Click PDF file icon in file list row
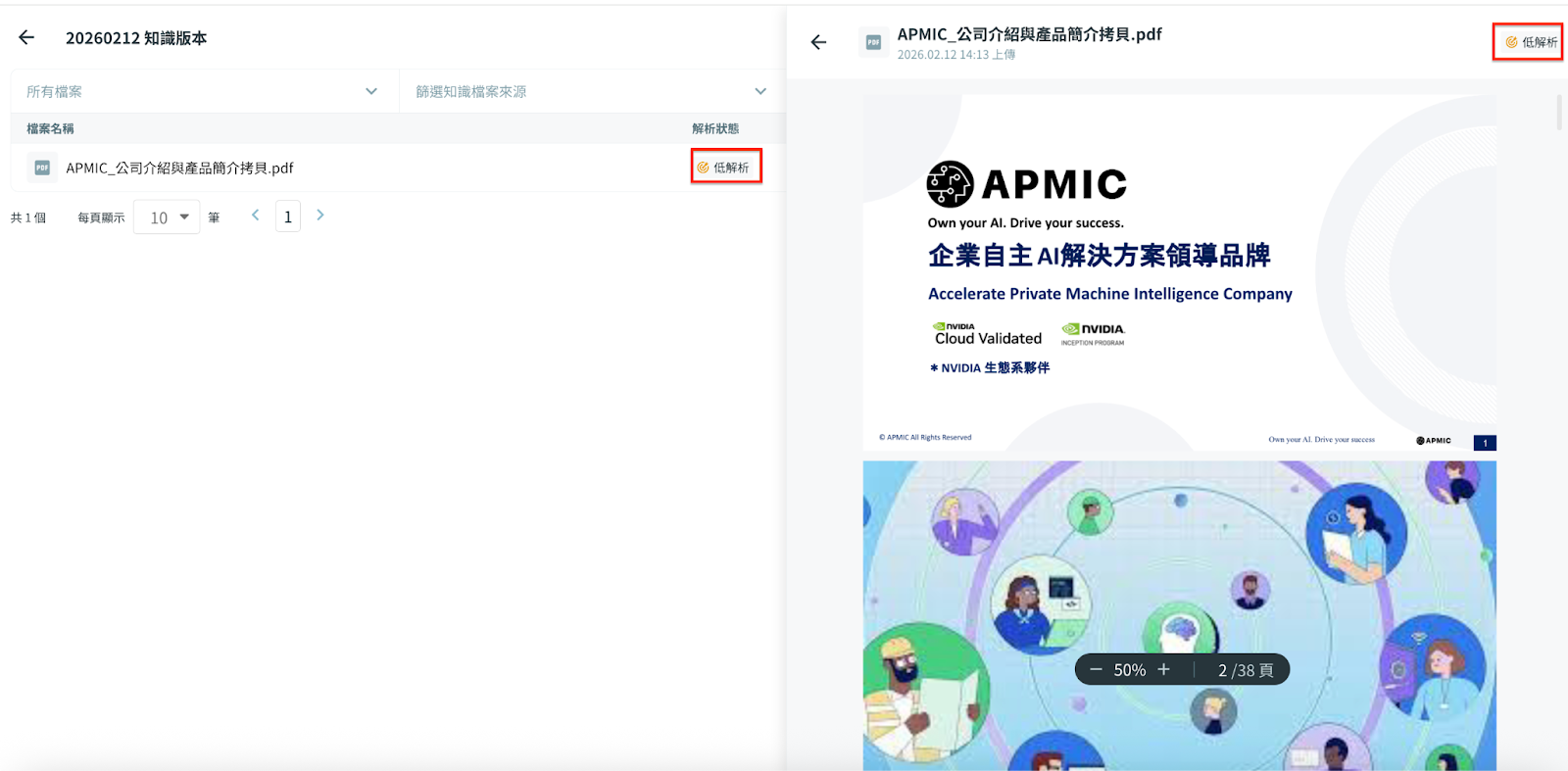This screenshot has height=771, width=1568. click(x=42, y=168)
